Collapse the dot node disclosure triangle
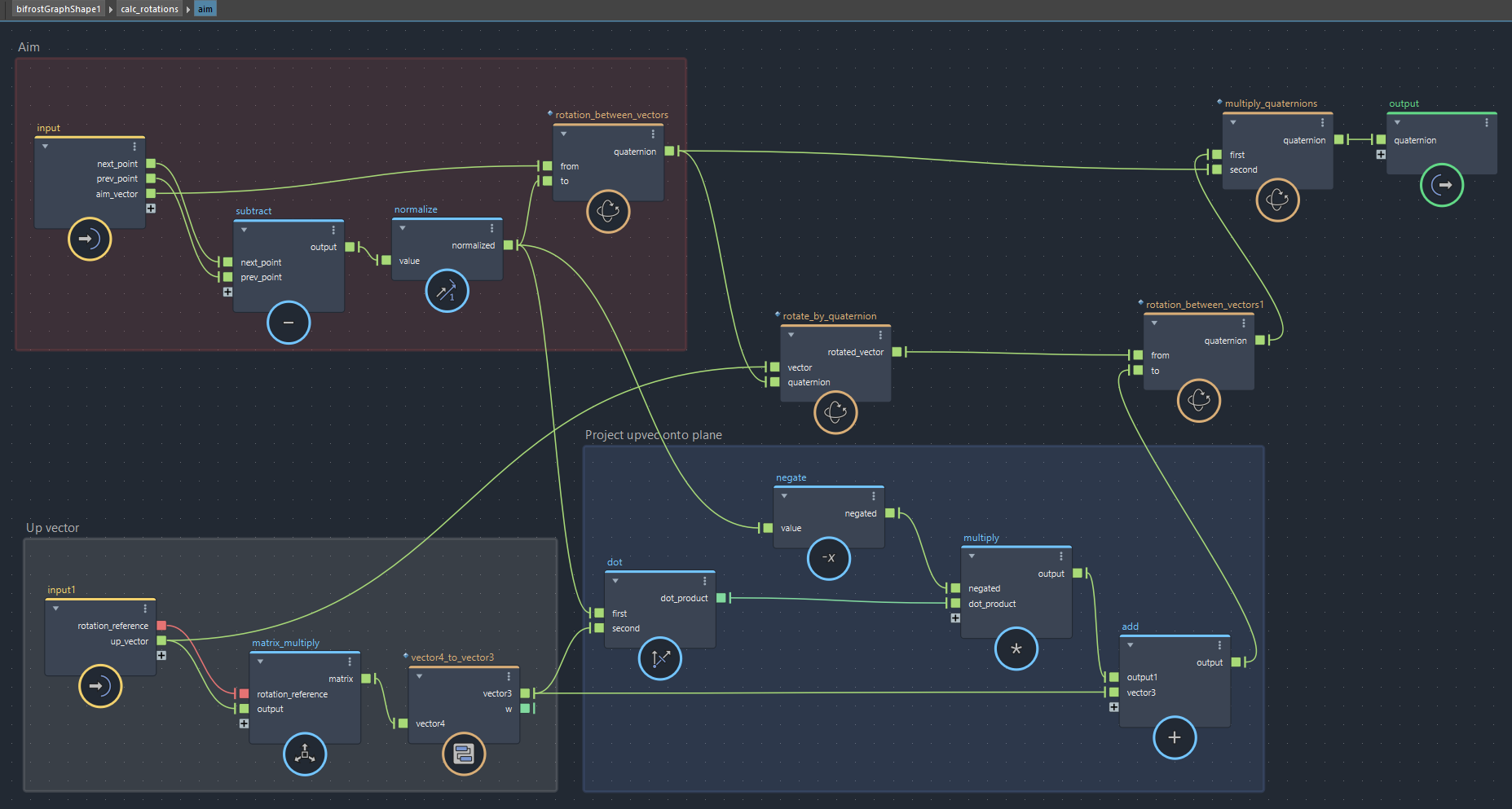This screenshot has width=1512, height=809. (615, 581)
